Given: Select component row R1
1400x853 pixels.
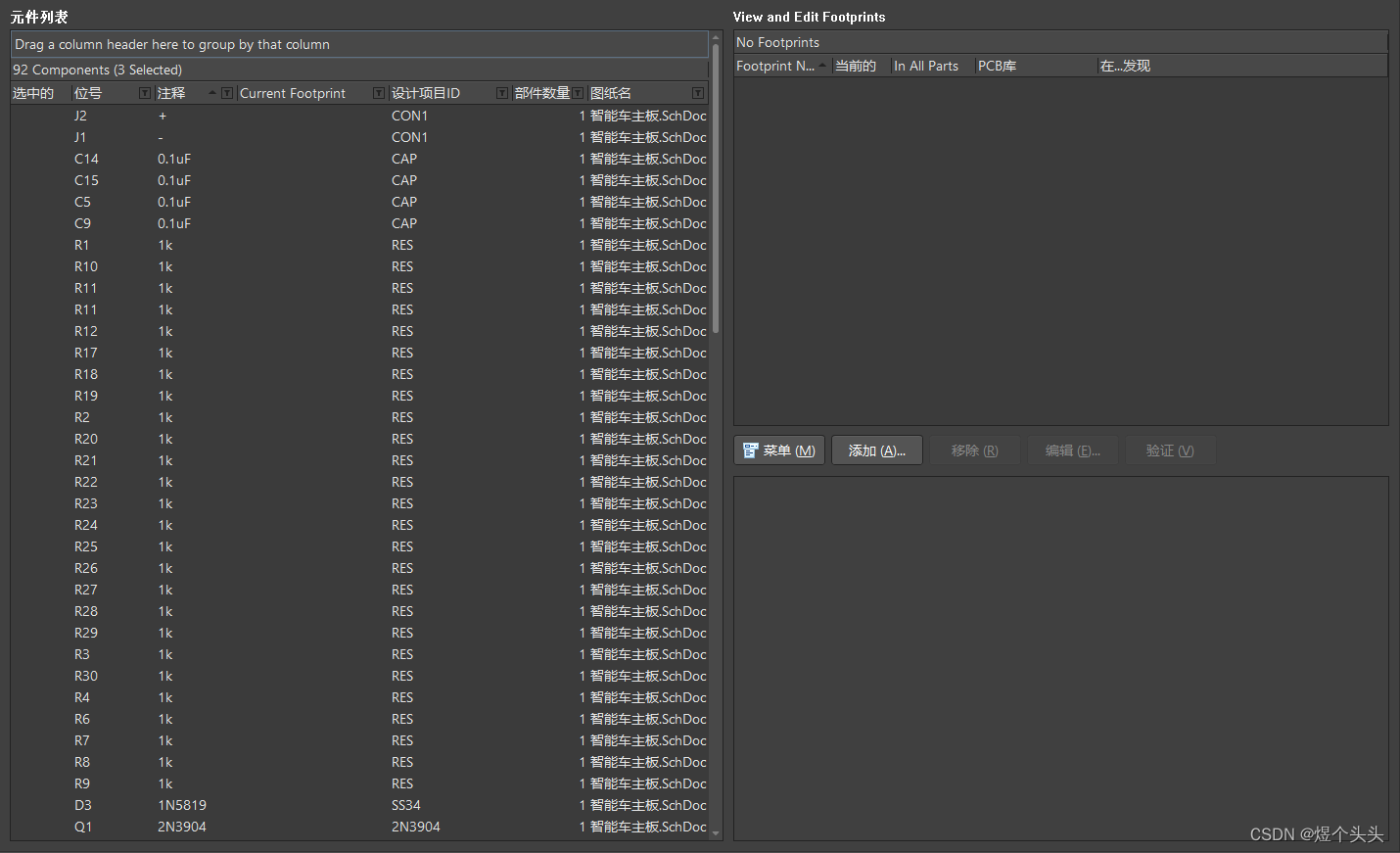Looking at the screenshot, I should point(359,245).
